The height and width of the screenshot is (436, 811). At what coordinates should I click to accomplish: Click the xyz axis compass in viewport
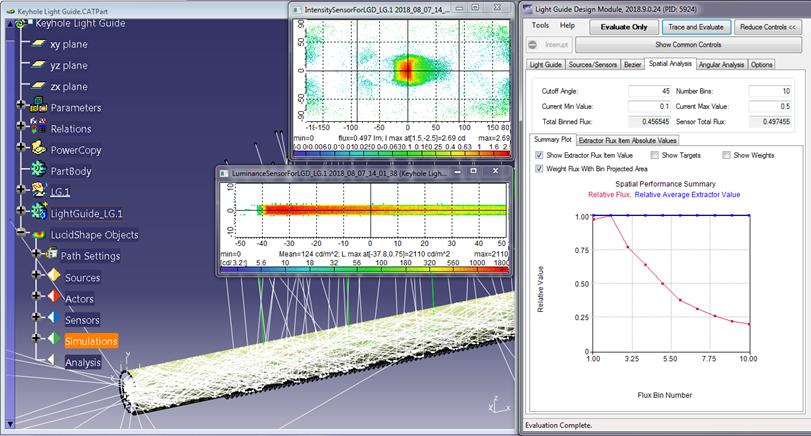click(499, 404)
